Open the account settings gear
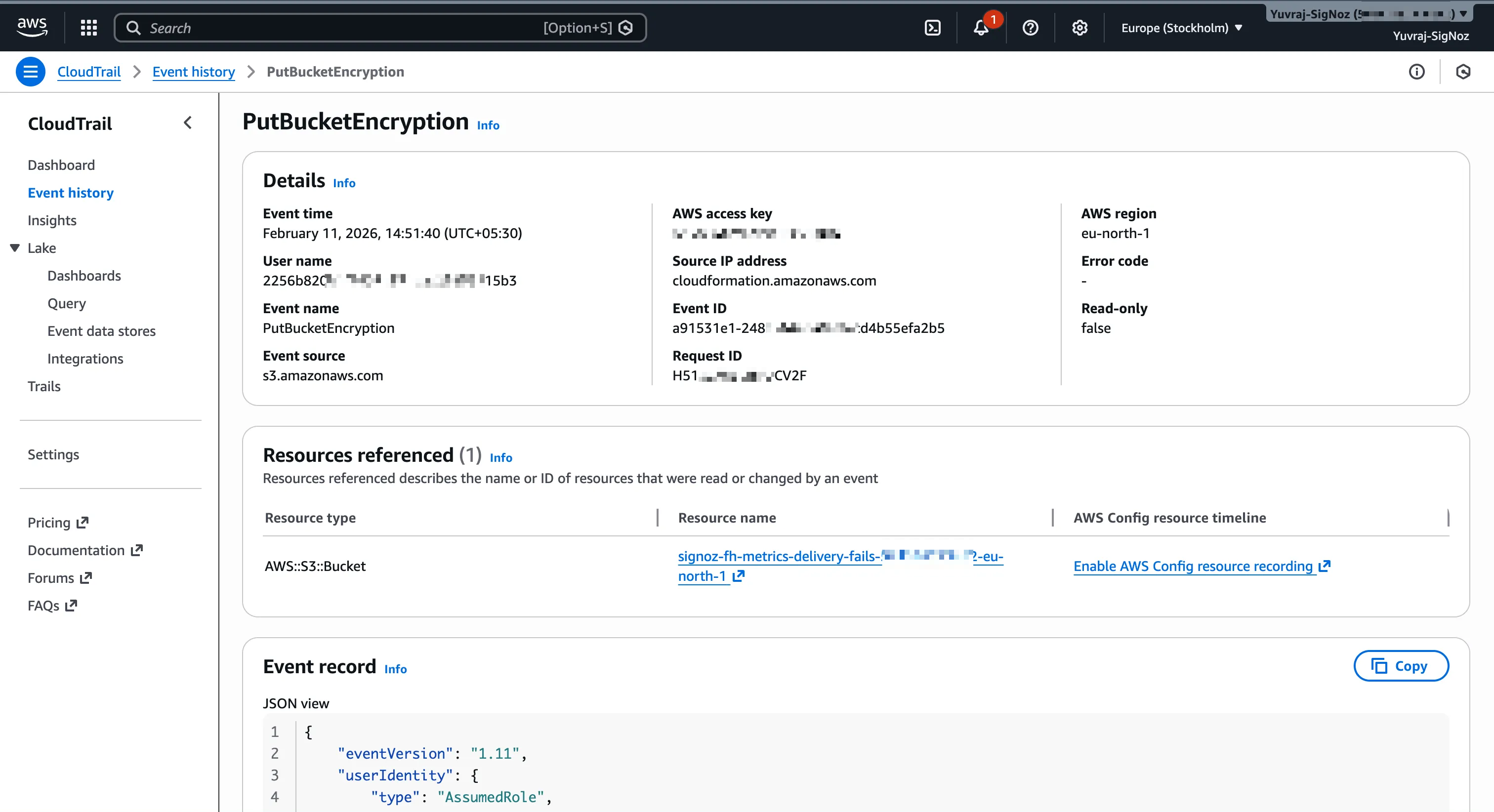Viewport: 1494px width, 812px height. tap(1079, 27)
